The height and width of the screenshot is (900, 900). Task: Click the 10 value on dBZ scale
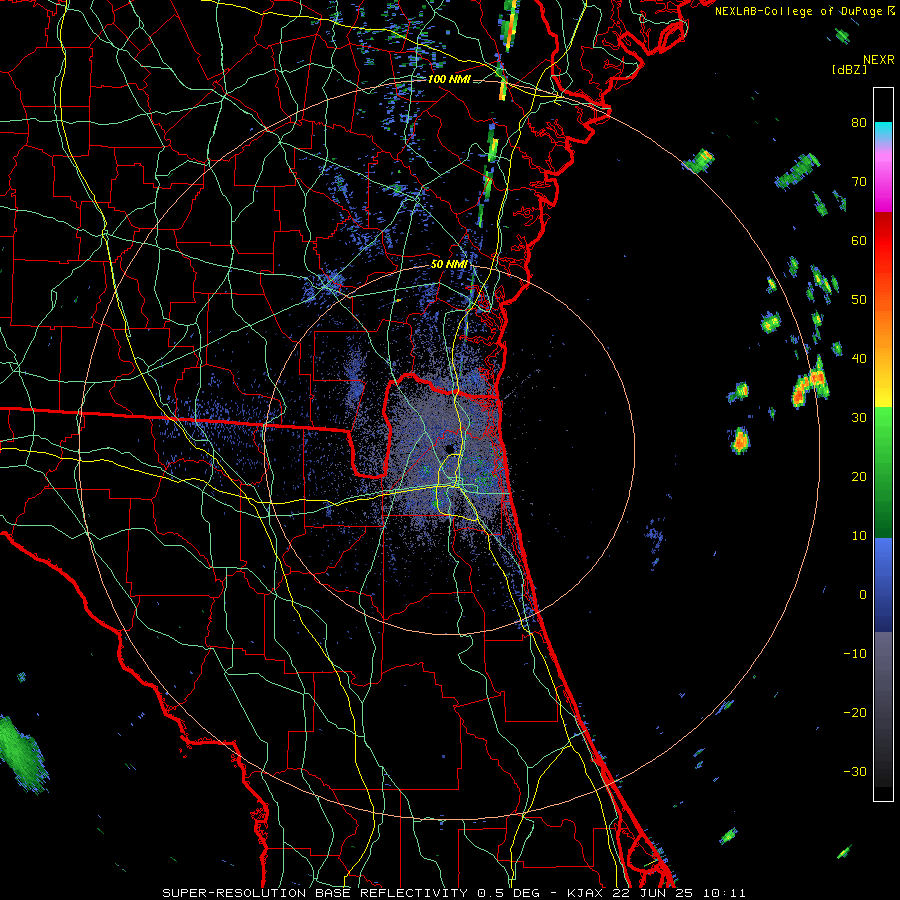(x=859, y=536)
